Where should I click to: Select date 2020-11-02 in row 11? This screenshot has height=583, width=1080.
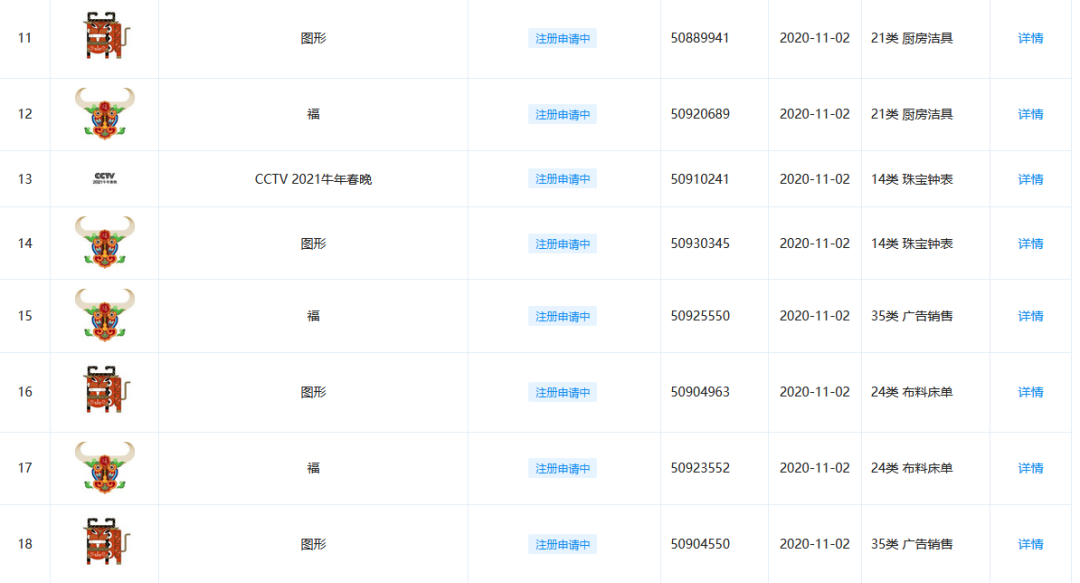[x=815, y=38]
